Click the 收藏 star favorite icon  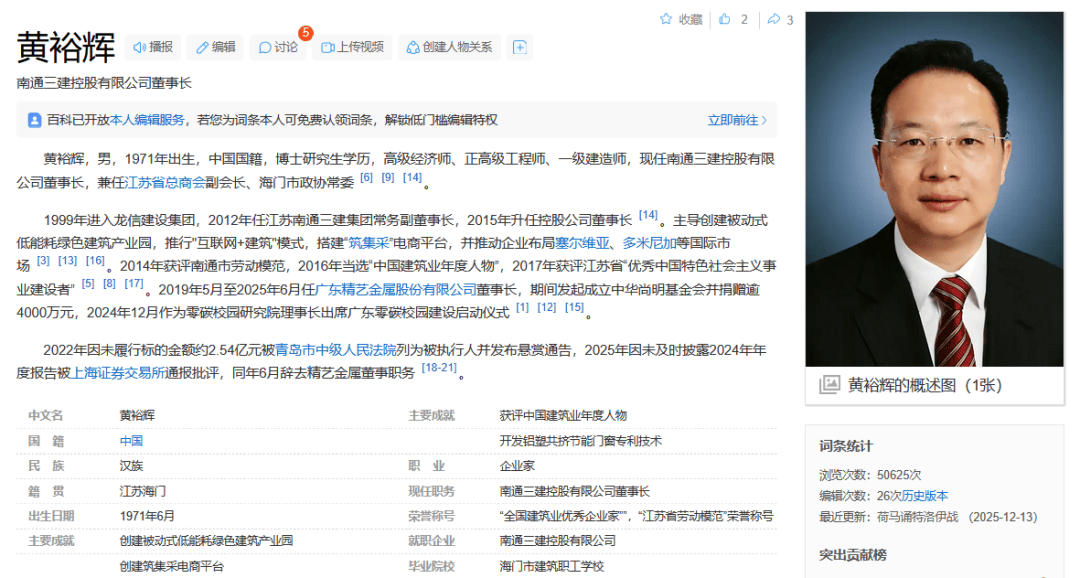pyautogui.click(x=667, y=19)
